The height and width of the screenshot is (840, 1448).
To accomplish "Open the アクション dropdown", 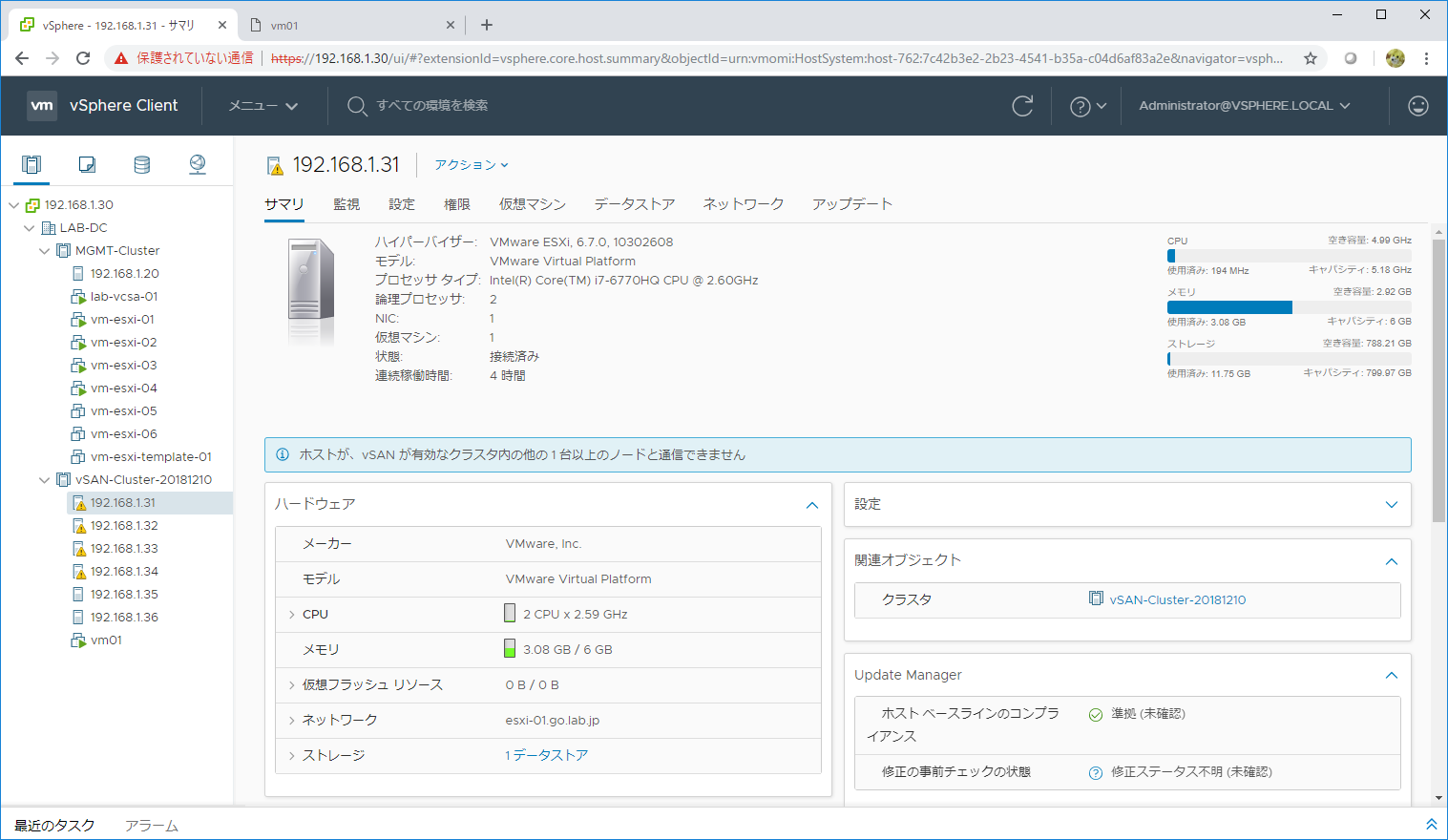I will (x=472, y=165).
